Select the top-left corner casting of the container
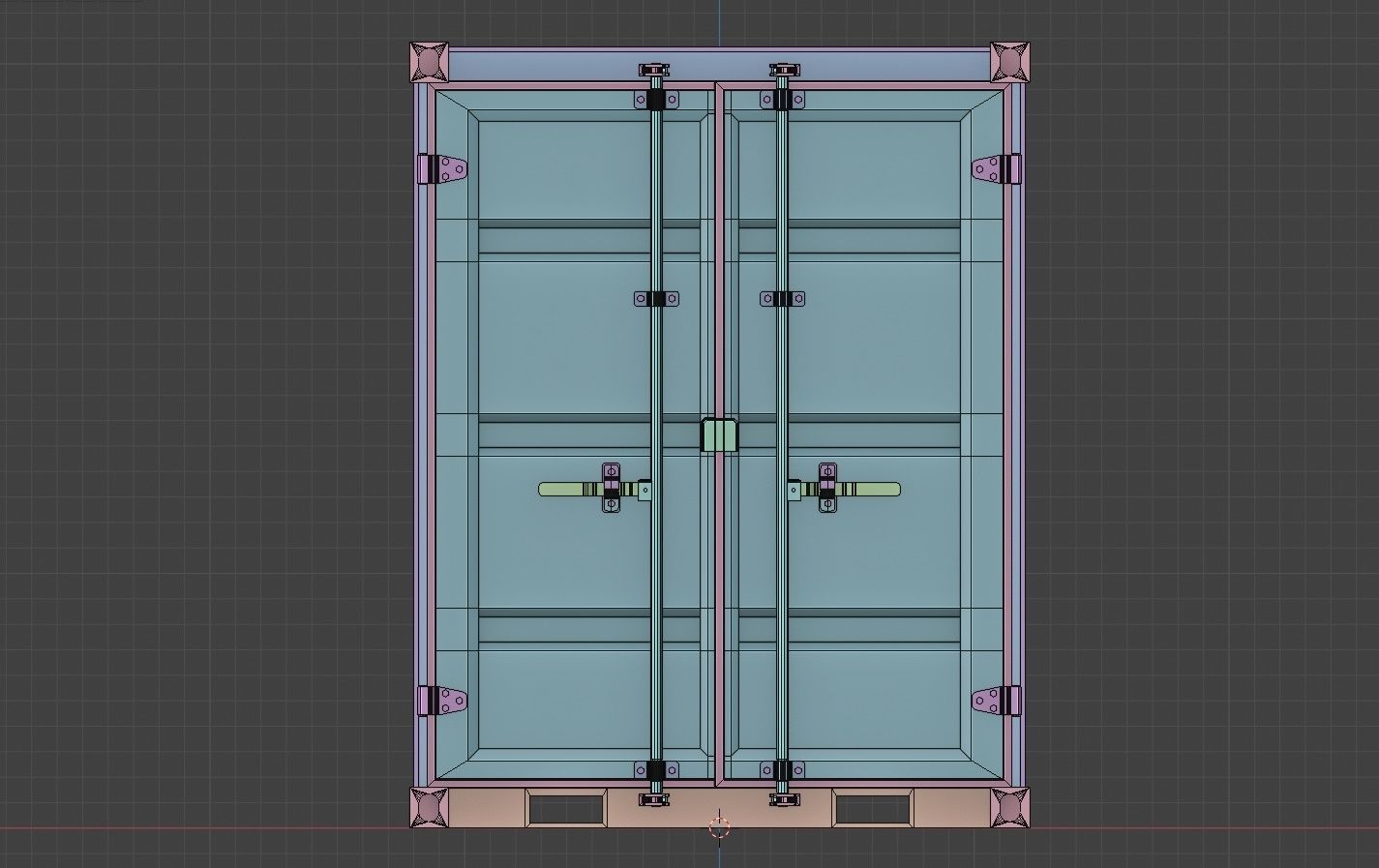Image resolution: width=1379 pixels, height=868 pixels. (430, 61)
